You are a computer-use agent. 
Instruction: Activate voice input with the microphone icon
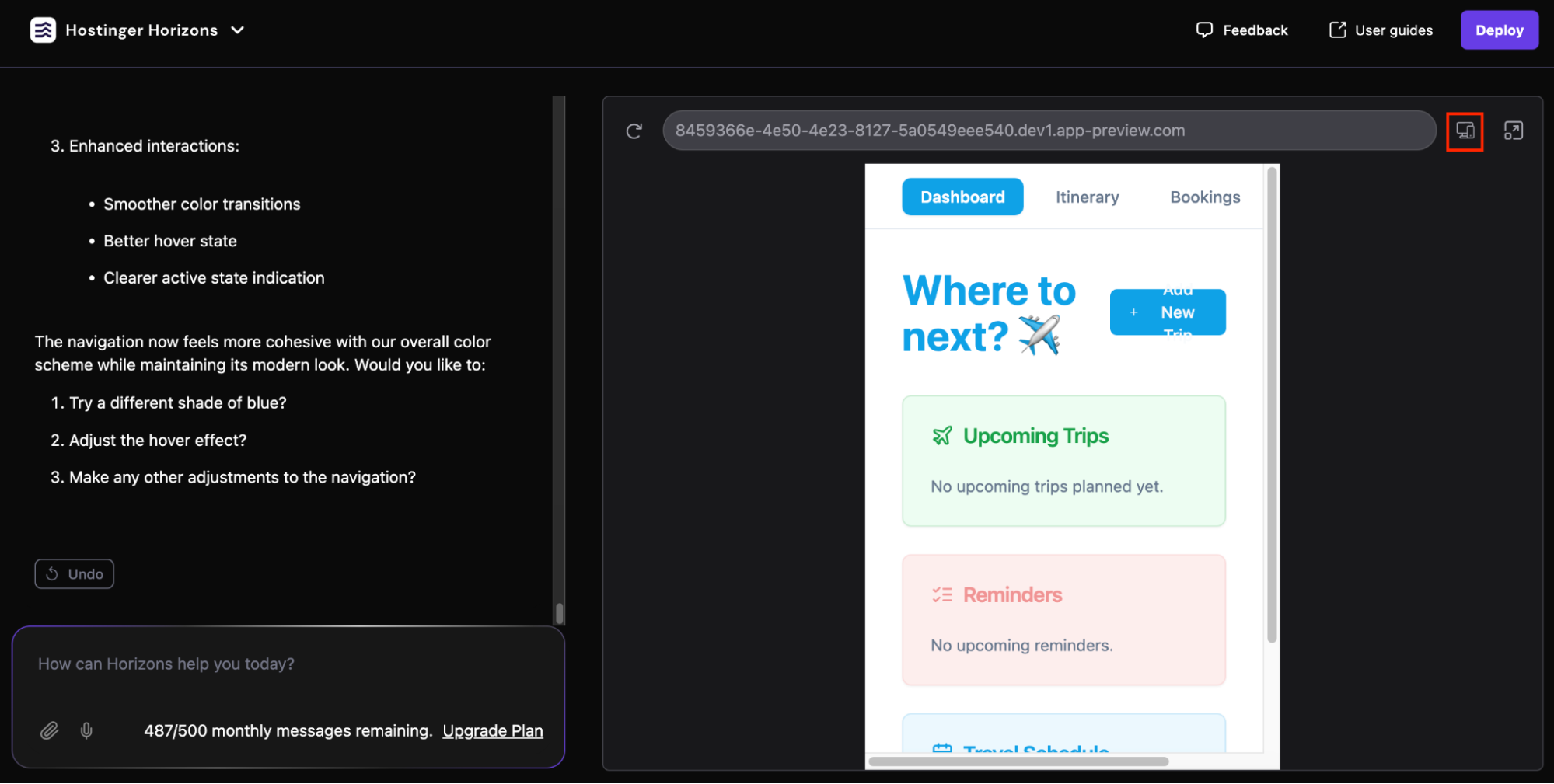click(86, 730)
